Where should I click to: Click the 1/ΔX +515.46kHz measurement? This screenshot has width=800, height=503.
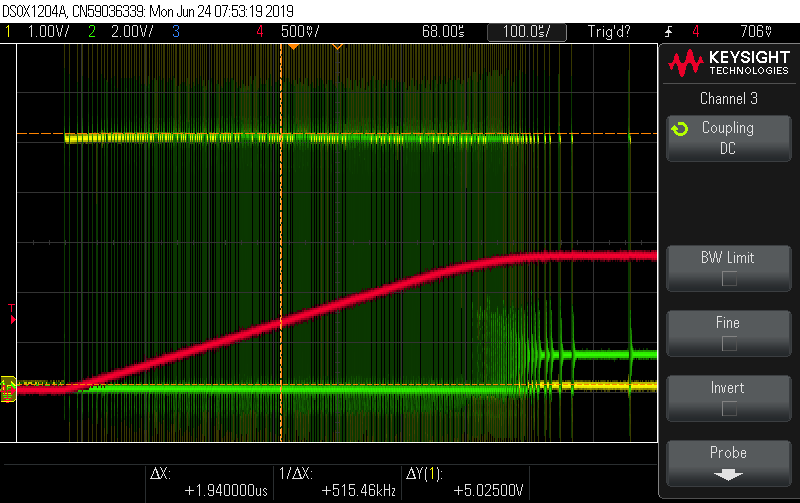tap(338, 483)
